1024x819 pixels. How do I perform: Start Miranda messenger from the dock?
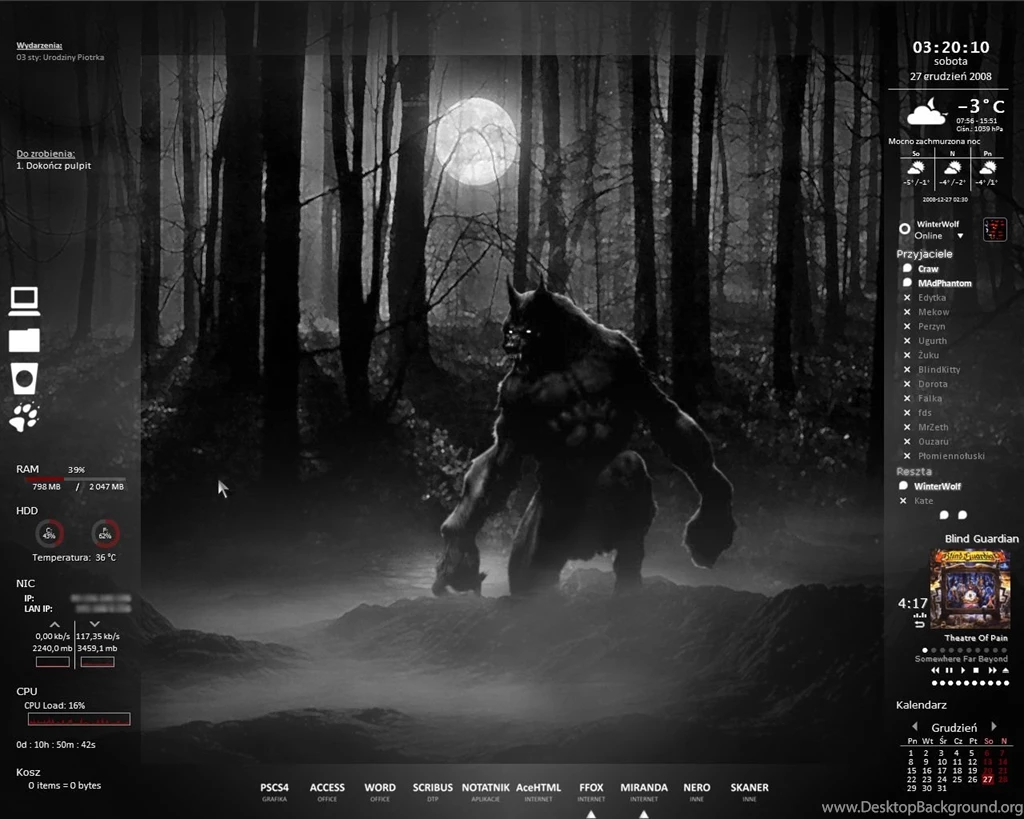tap(644, 787)
